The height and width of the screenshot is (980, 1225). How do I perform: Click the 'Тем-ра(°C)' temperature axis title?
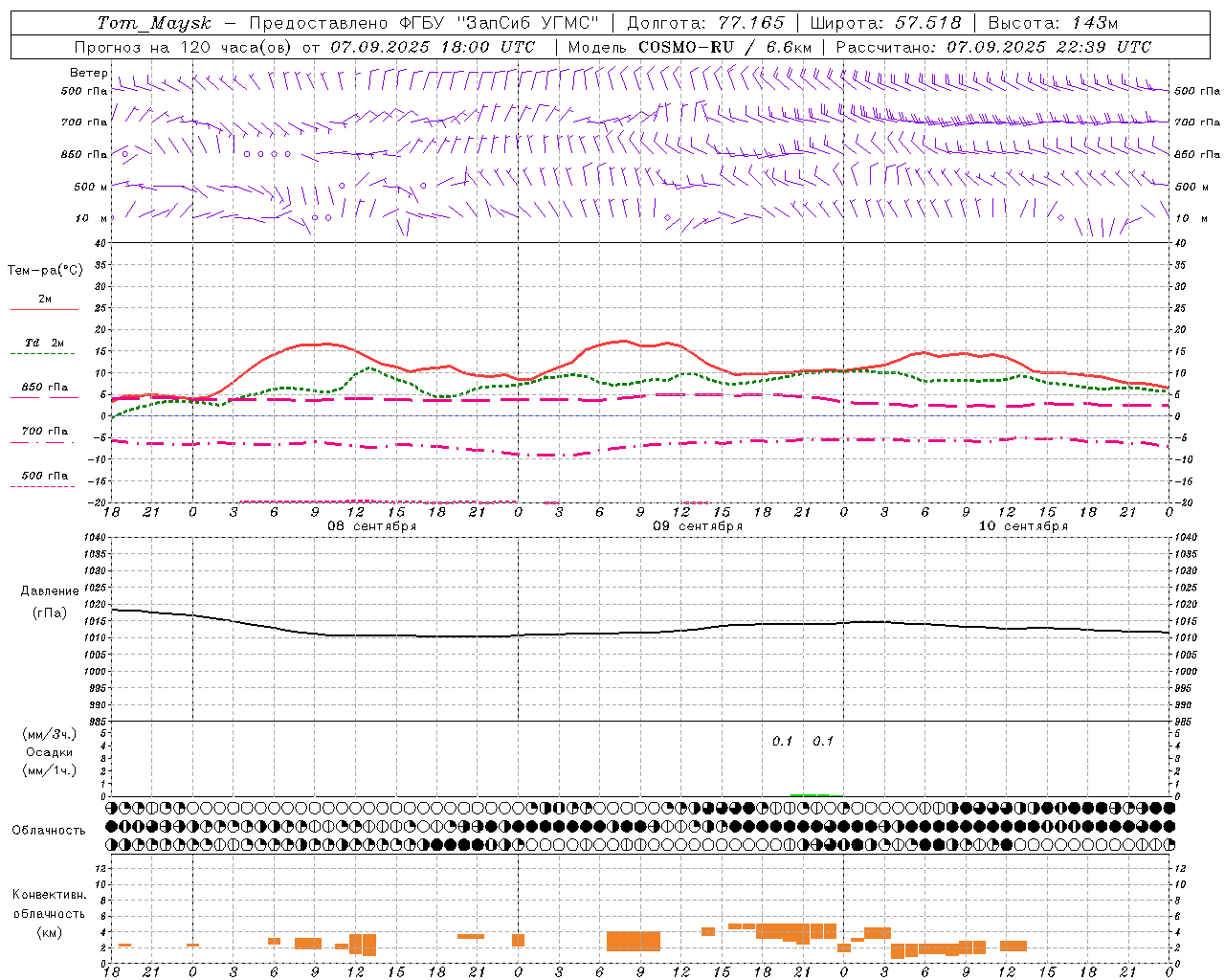45,271
